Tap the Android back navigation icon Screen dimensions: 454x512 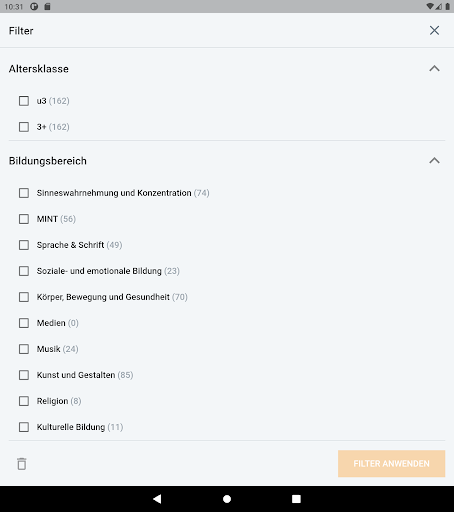click(x=157, y=499)
